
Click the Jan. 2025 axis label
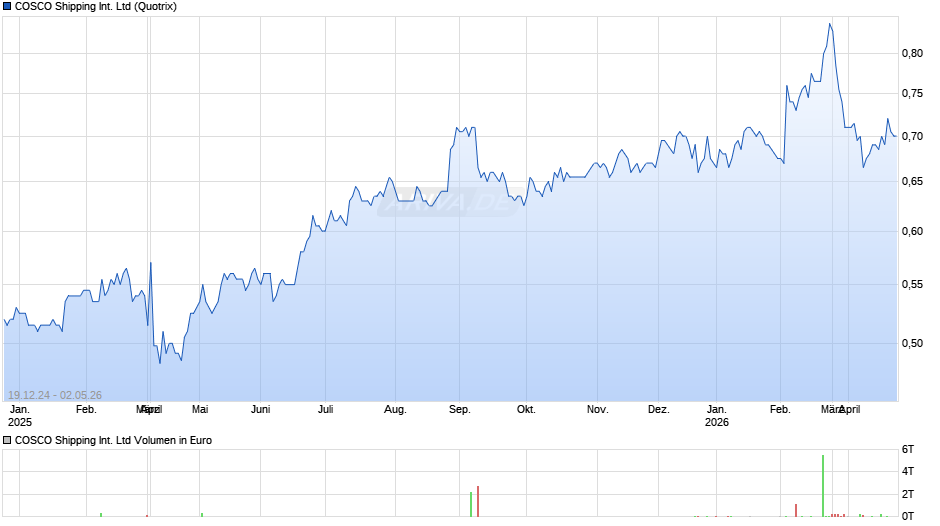pyautogui.click(x=20, y=416)
